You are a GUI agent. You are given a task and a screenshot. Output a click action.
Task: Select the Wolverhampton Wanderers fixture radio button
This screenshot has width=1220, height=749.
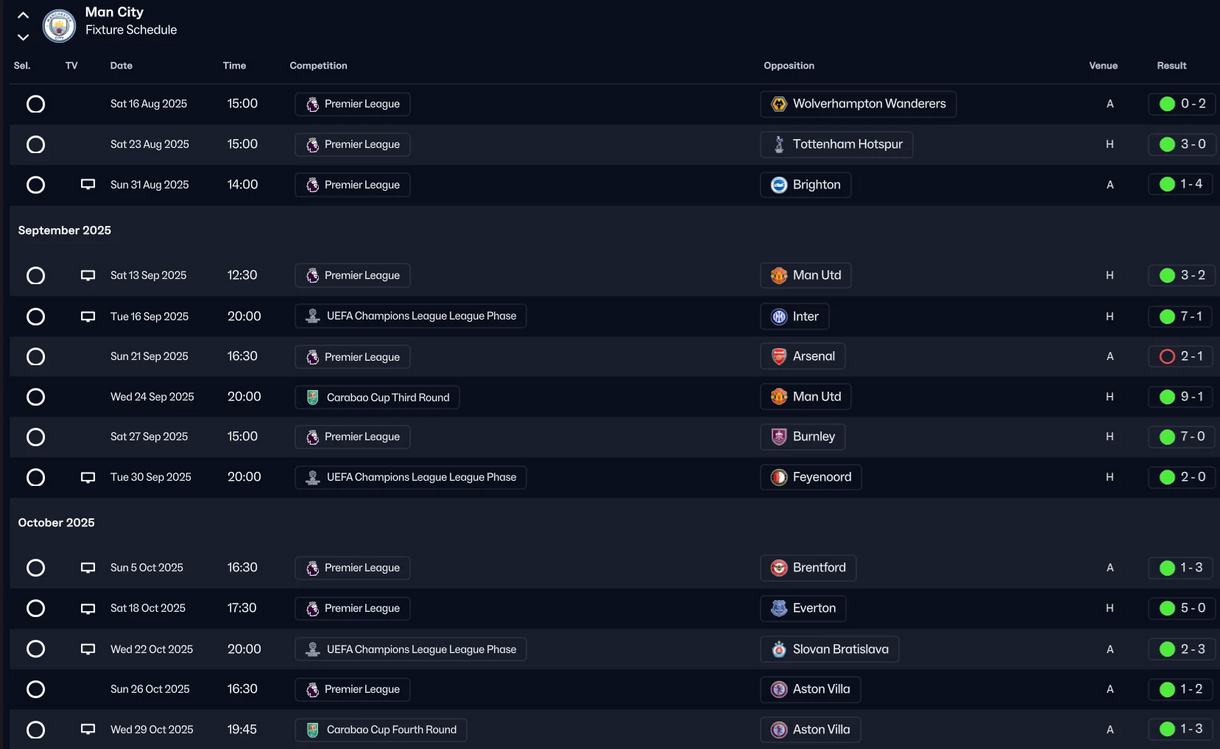pyautogui.click(x=36, y=104)
